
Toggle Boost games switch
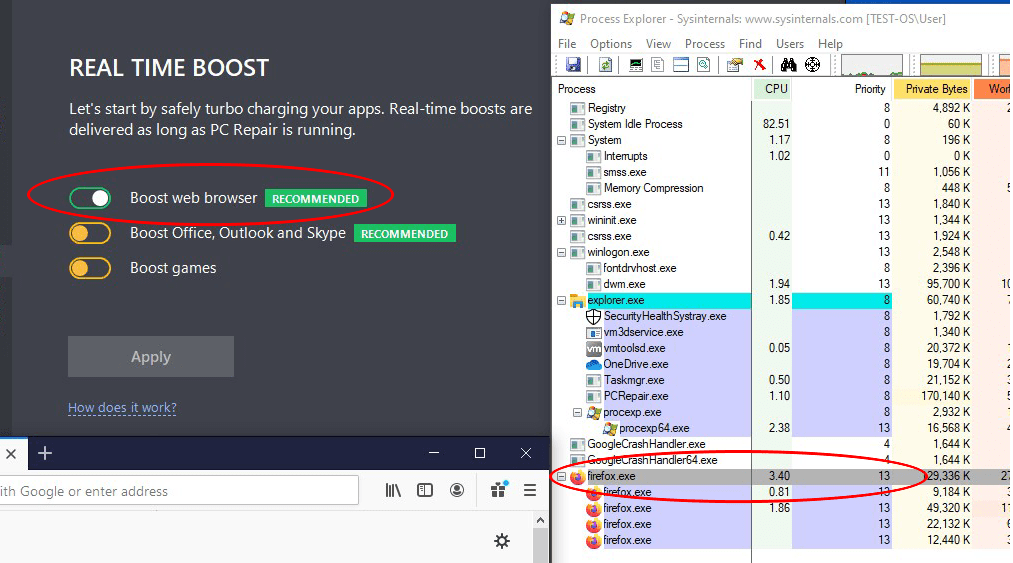[90, 268]
